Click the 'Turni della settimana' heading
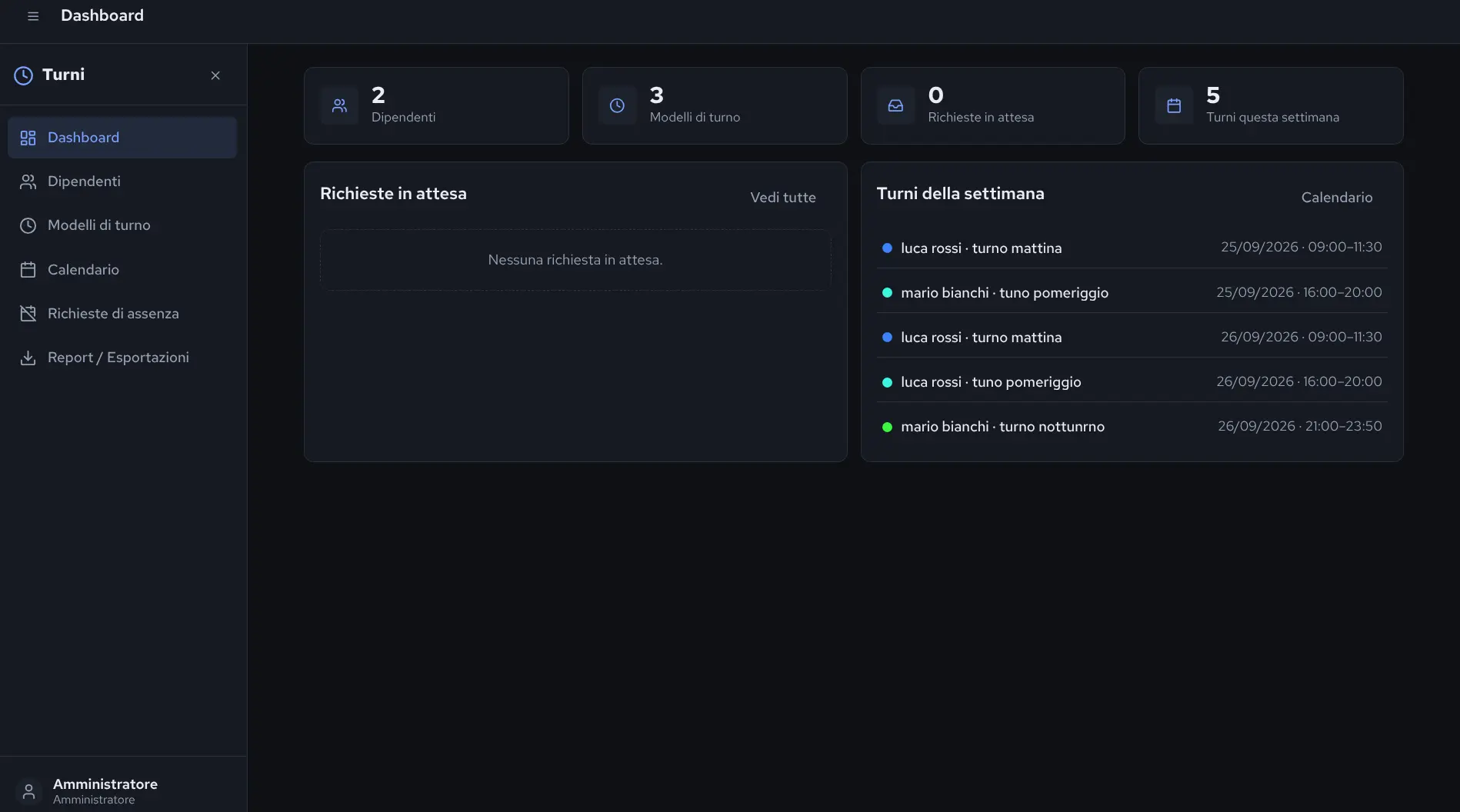Viewport: 1460px width, 812px height. coord(961,194)
